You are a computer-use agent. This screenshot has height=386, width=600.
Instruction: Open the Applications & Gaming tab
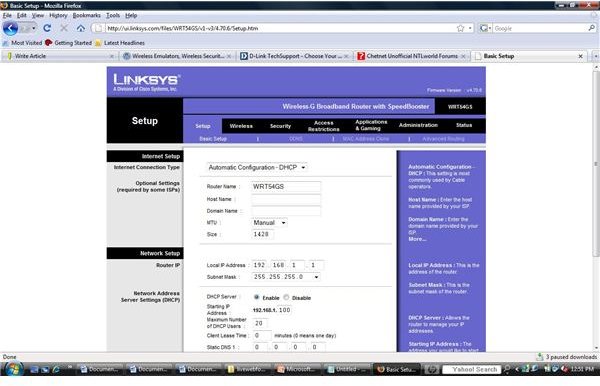[371, 125]
